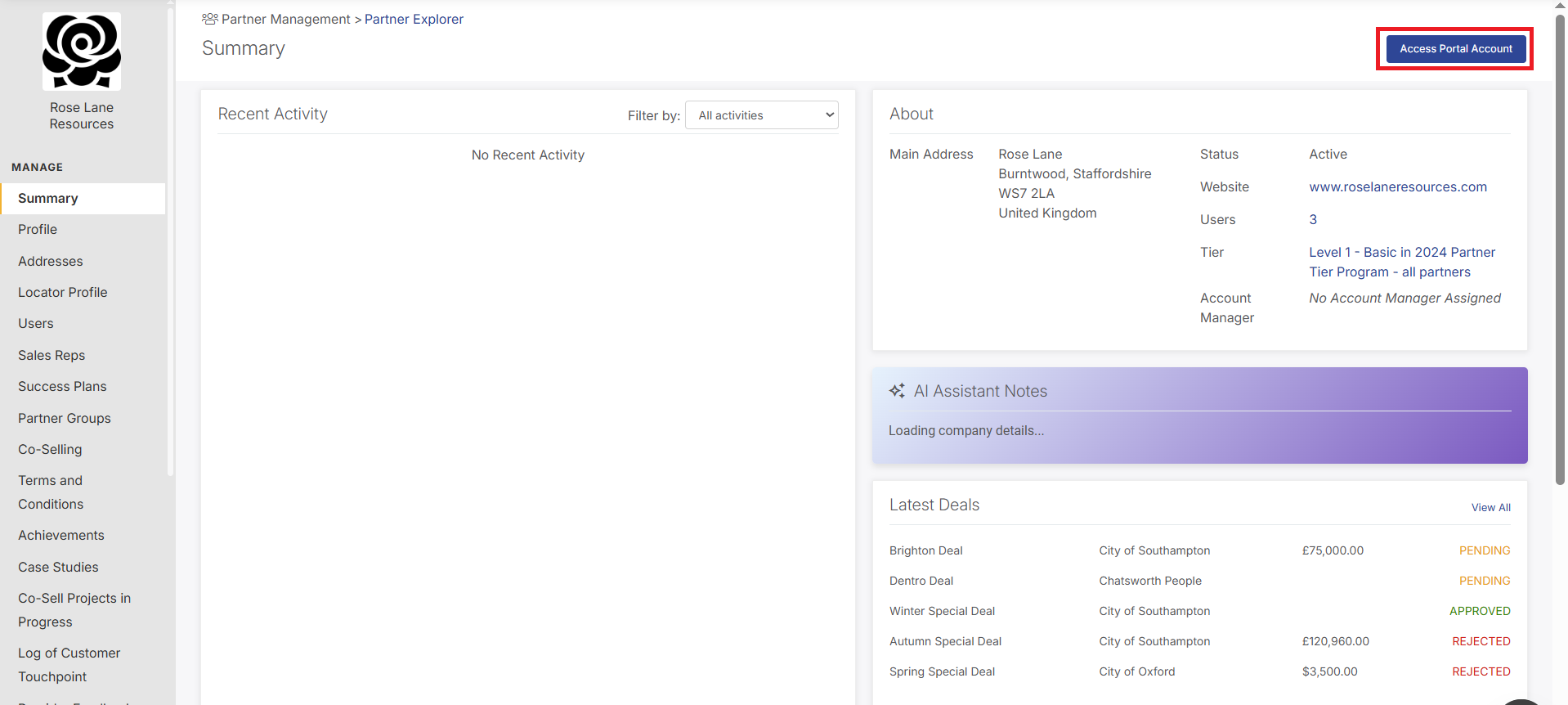This screenshot has height=705, width=1568.
Task: Open the Brighton Deal entry
Action: click(925, 550)
